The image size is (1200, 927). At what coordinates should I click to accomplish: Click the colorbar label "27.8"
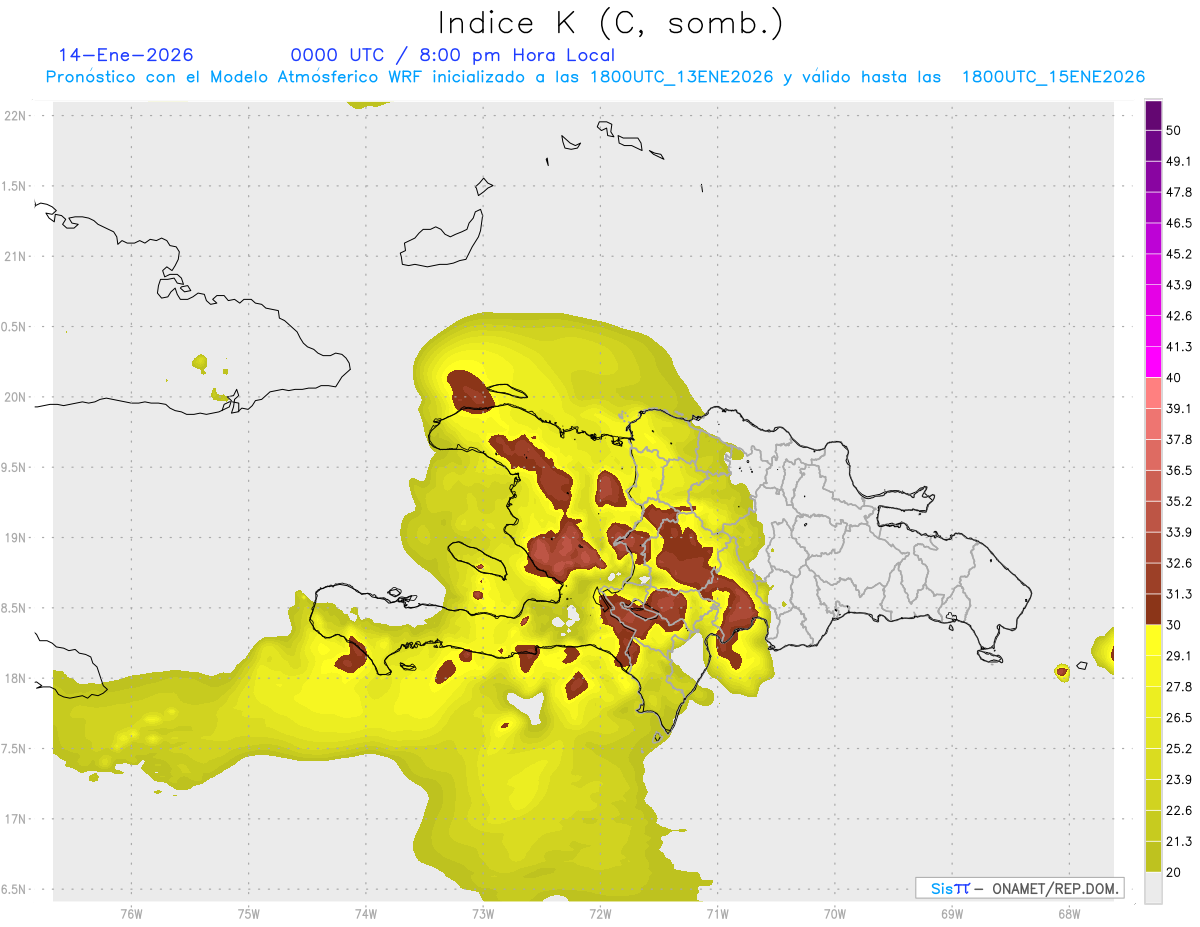click(x=1179, y=687)
